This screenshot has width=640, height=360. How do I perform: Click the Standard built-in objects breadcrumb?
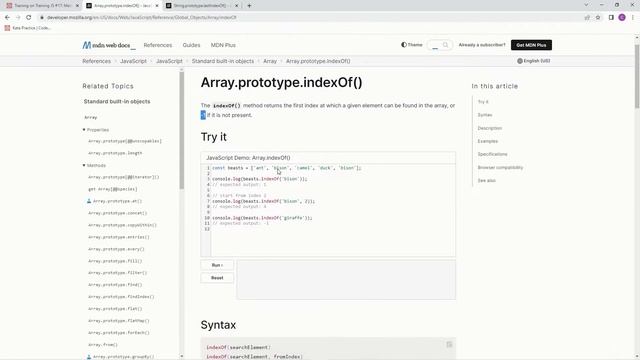(x=223, y=61)
